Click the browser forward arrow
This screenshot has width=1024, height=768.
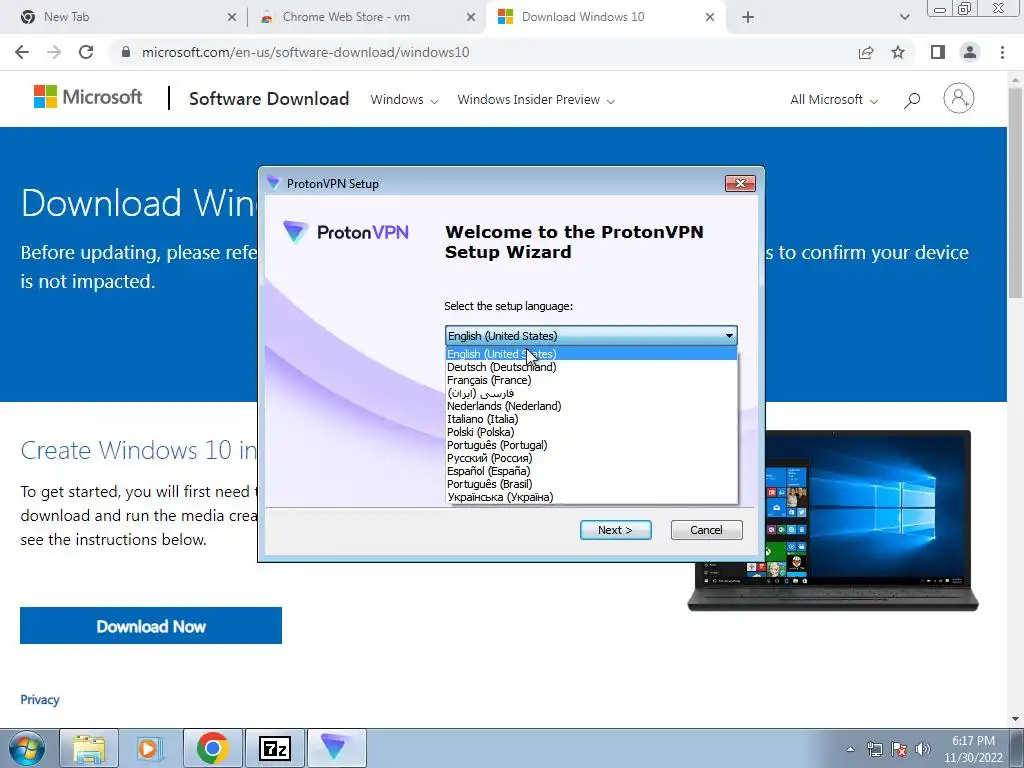point(54,52)
